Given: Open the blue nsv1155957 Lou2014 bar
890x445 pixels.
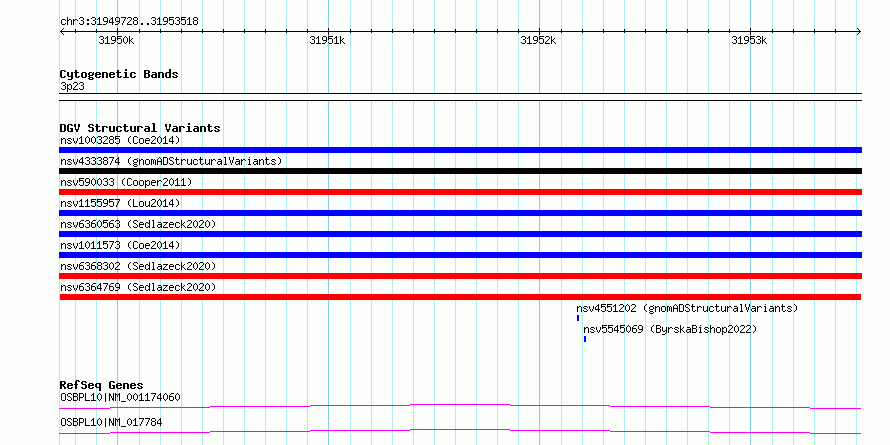Looking at the screenshot, I should [460, 213].
